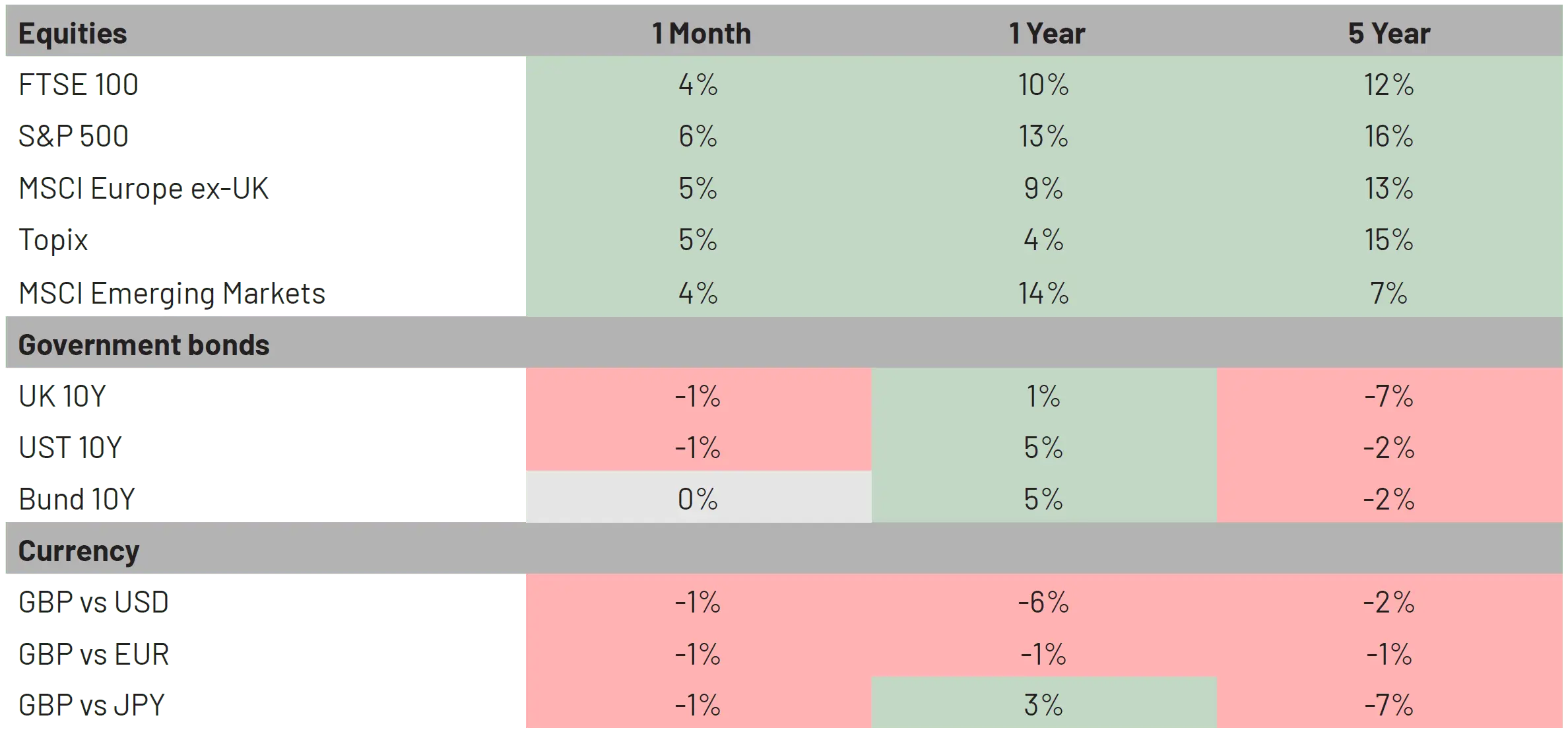Click the UST 10Y row label
1568x732 pixels.
coord(71,448)
